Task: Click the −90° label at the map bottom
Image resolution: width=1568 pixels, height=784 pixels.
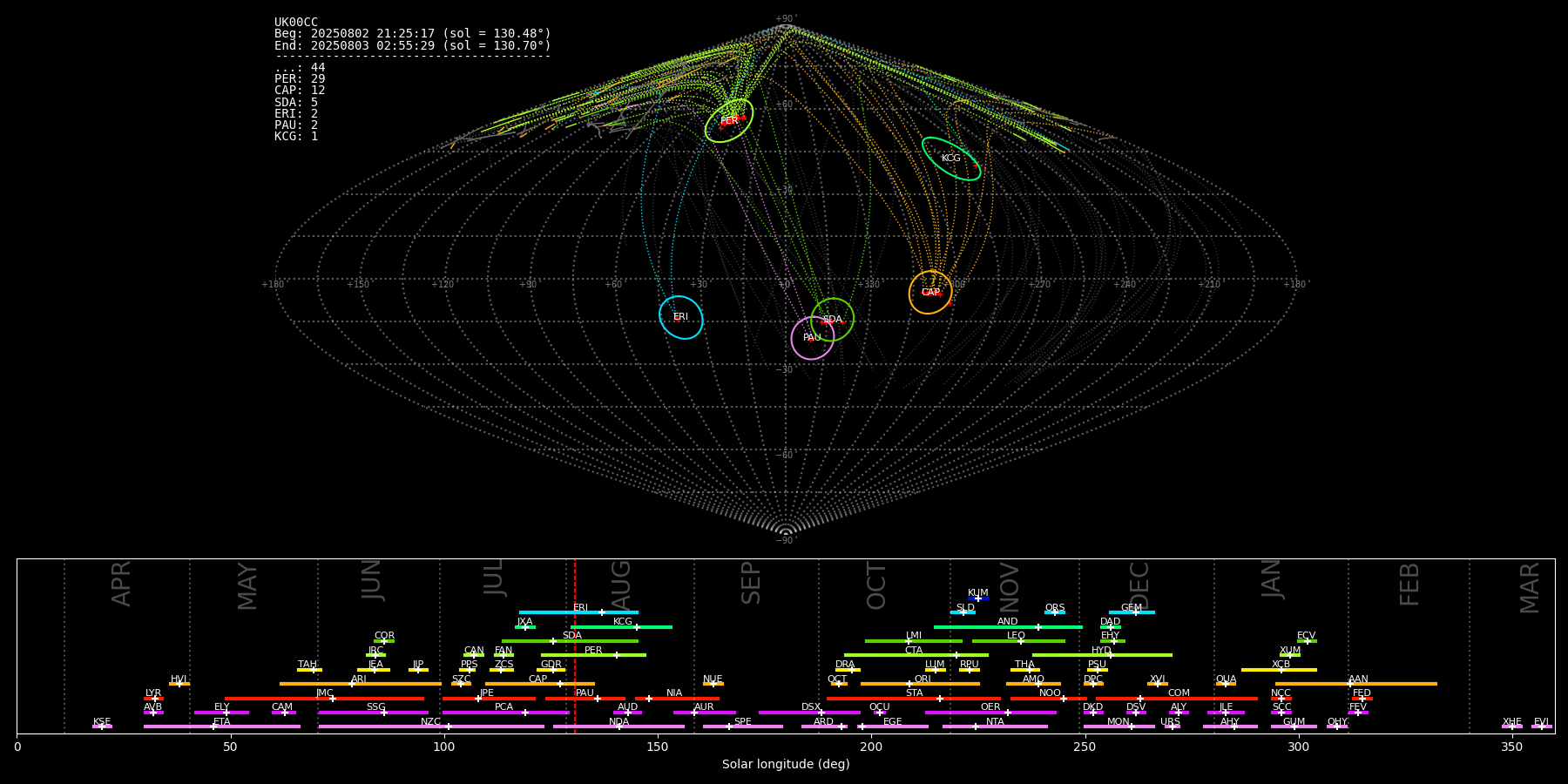Action: click(x=785, y=540)
